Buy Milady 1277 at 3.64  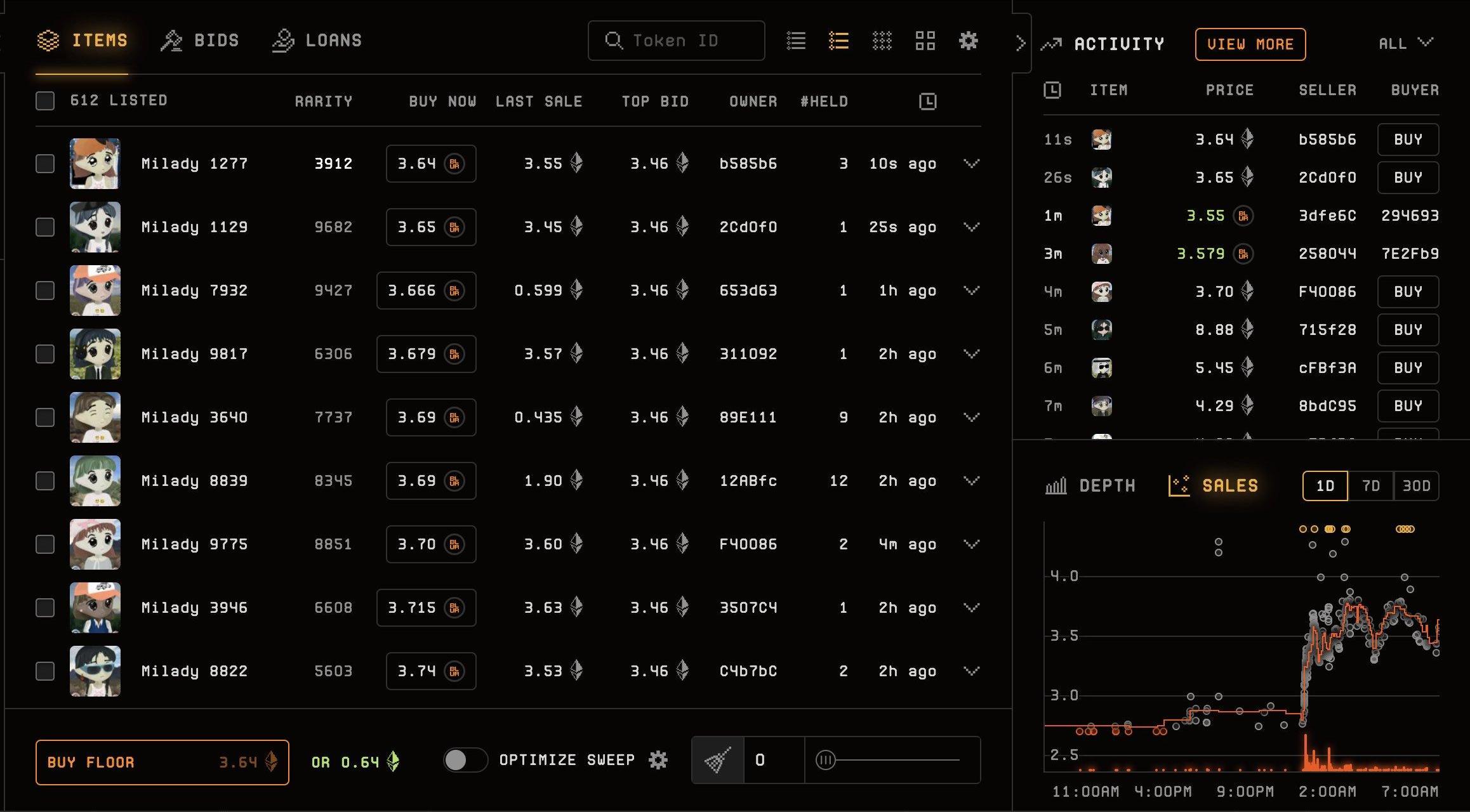click(x=431, y=164)
